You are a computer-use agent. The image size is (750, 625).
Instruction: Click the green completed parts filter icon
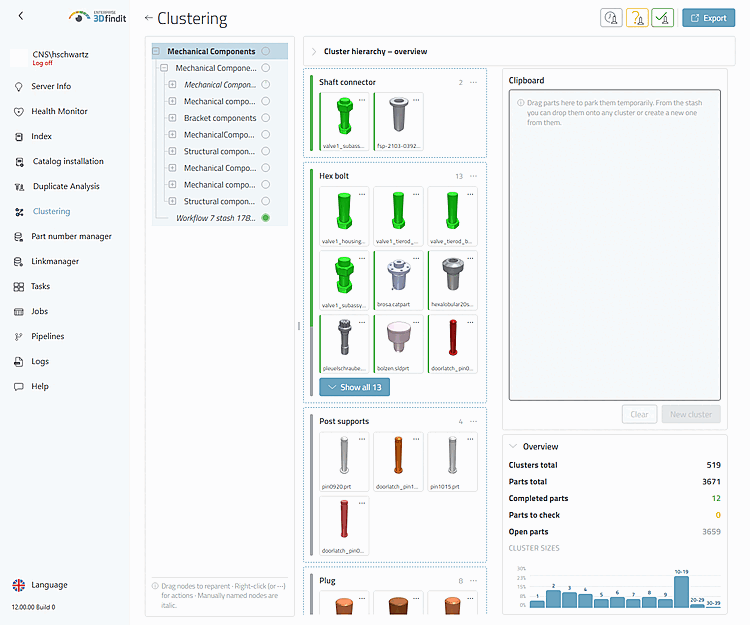(662, 18)
